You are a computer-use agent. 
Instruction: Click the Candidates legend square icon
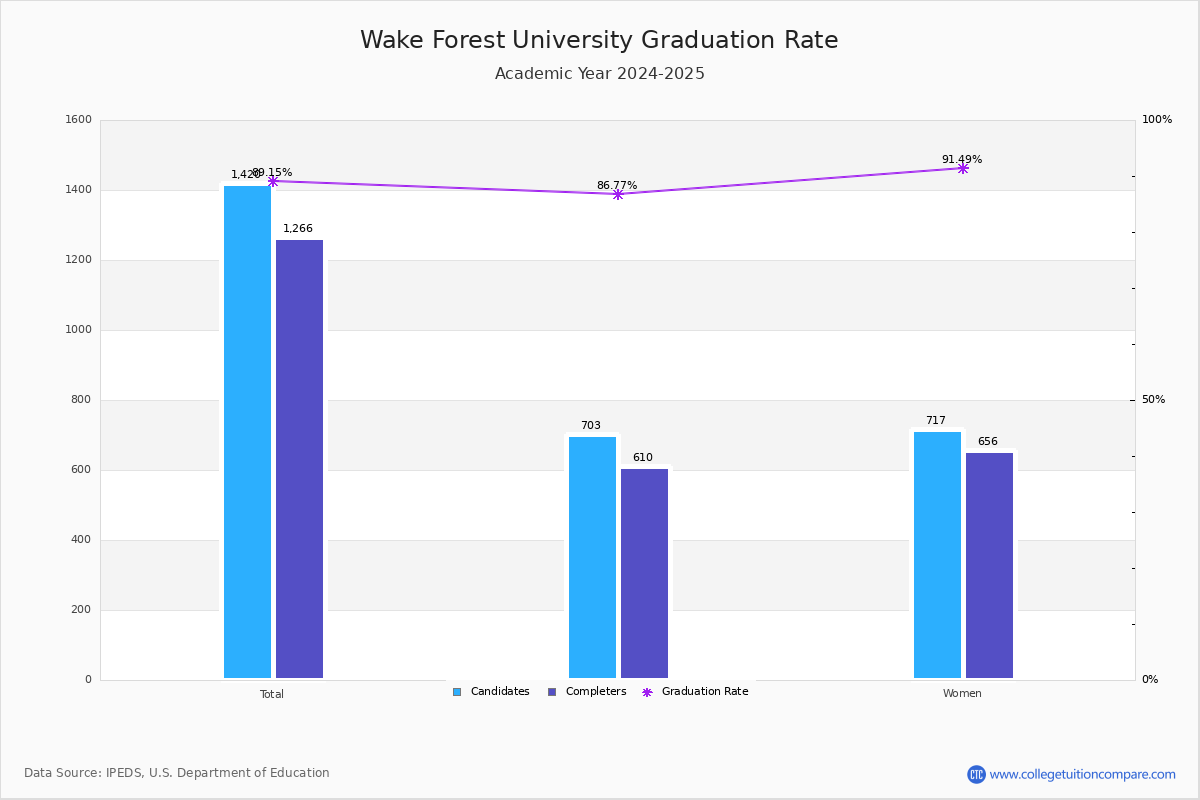point(457,692)
